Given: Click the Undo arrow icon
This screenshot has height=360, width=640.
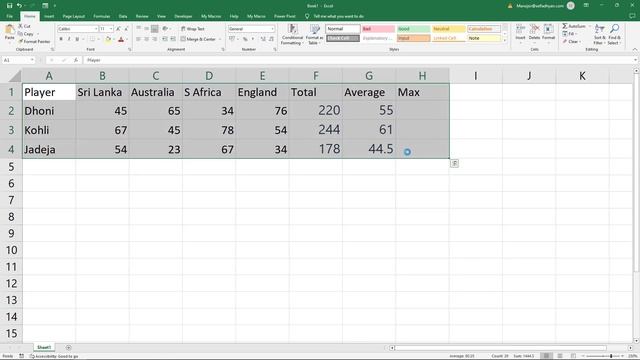Looking at the screenshot, I should 19,6.
